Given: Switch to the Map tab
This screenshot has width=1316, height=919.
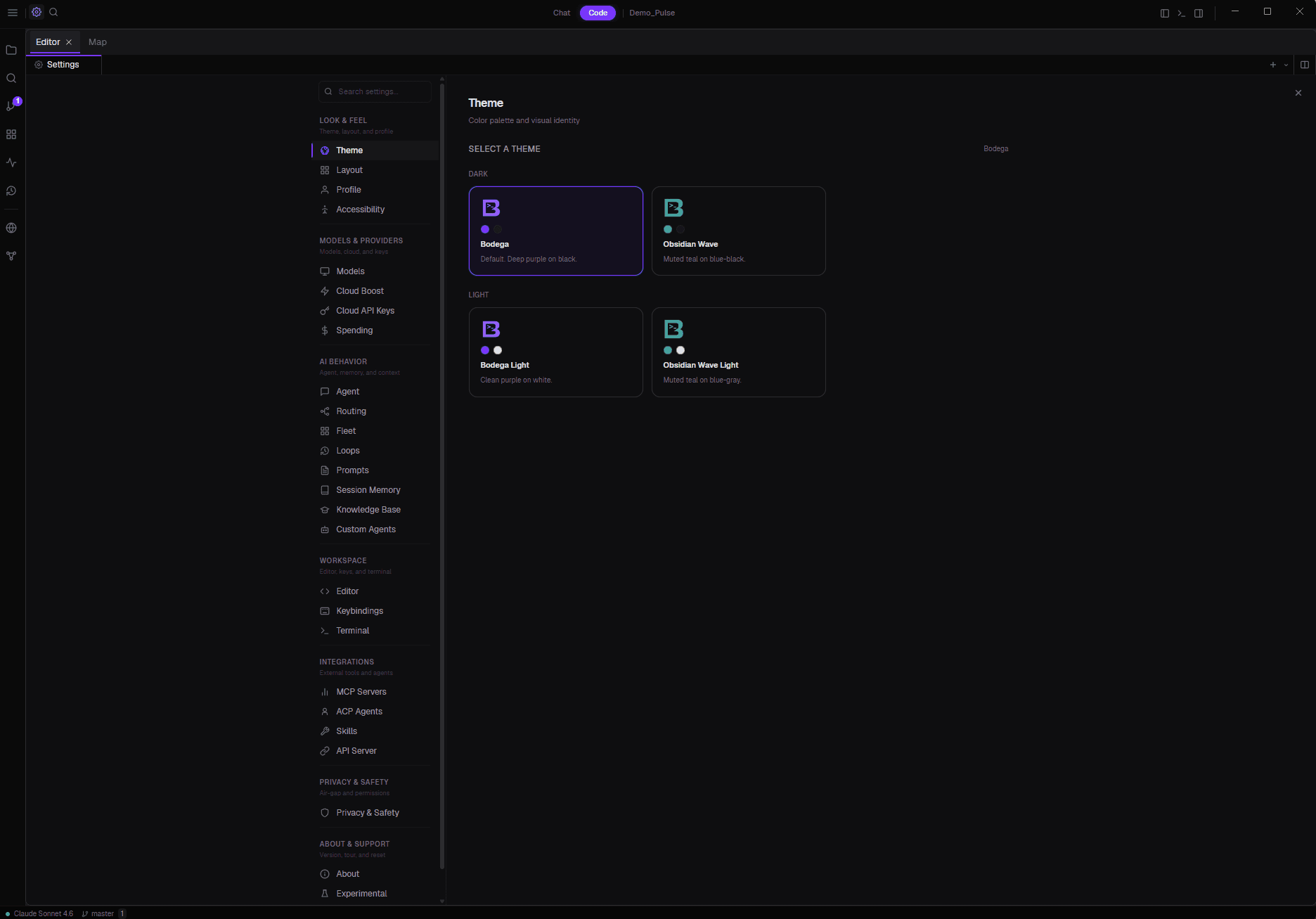Looking at the screenshot, I should click(98, 42).
